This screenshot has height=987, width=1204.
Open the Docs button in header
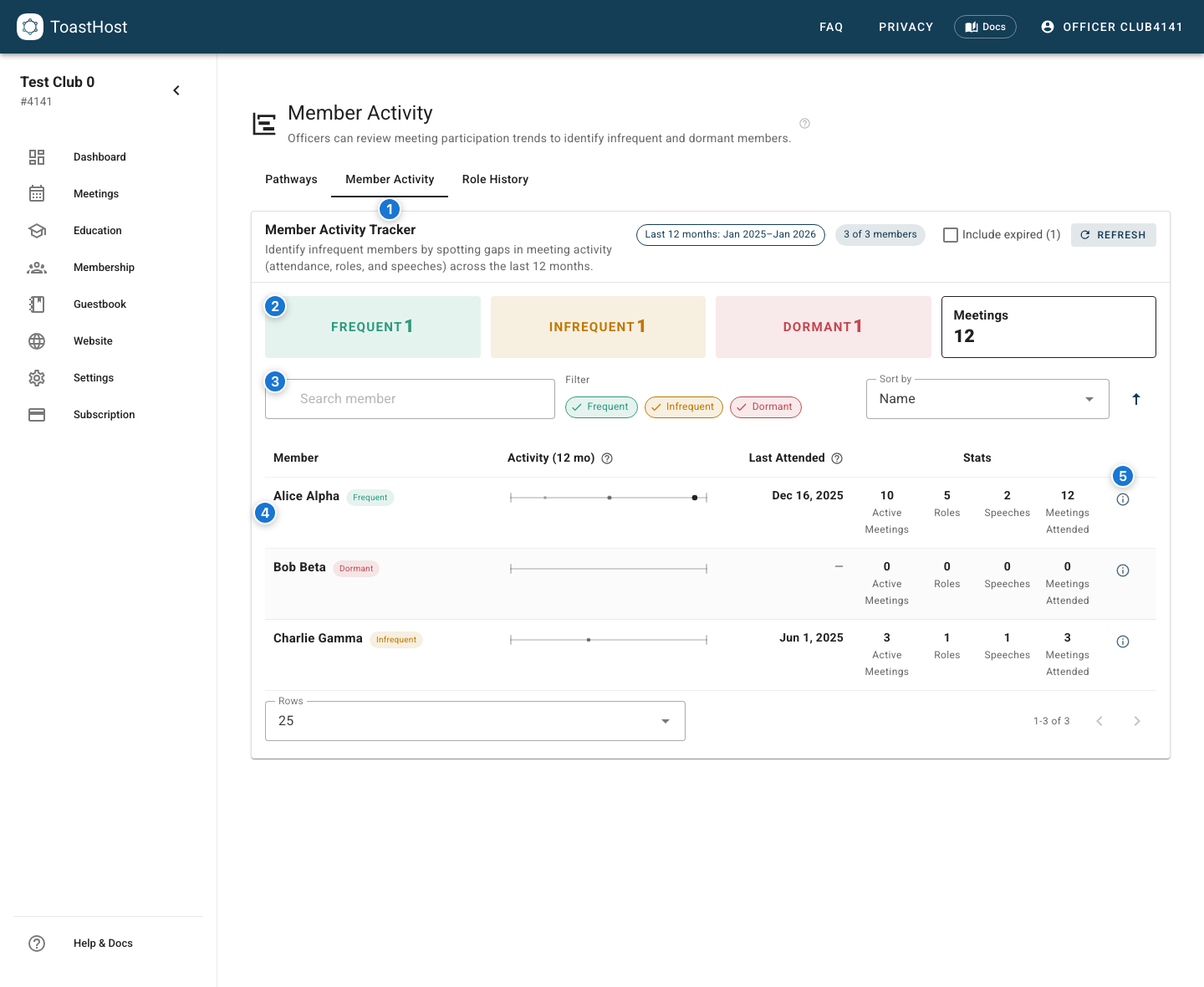click(x=985, y=27)
